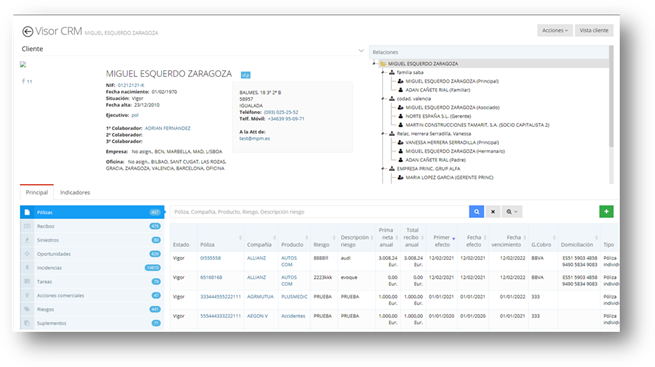Click the green plus add button
The height and width of the screenshot is (367, 655).
(606, 212)
